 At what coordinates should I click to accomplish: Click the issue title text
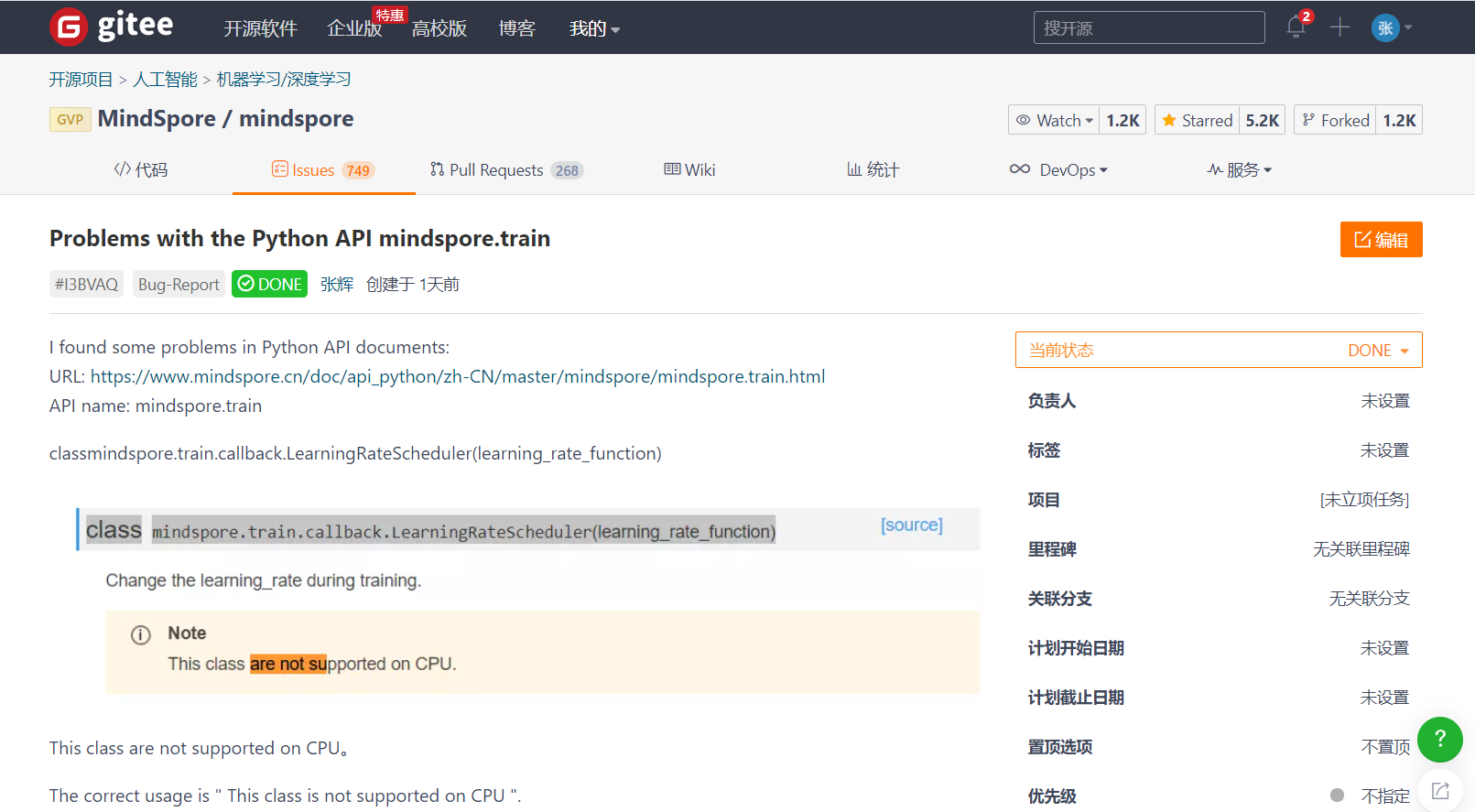[x=299, y=238]
